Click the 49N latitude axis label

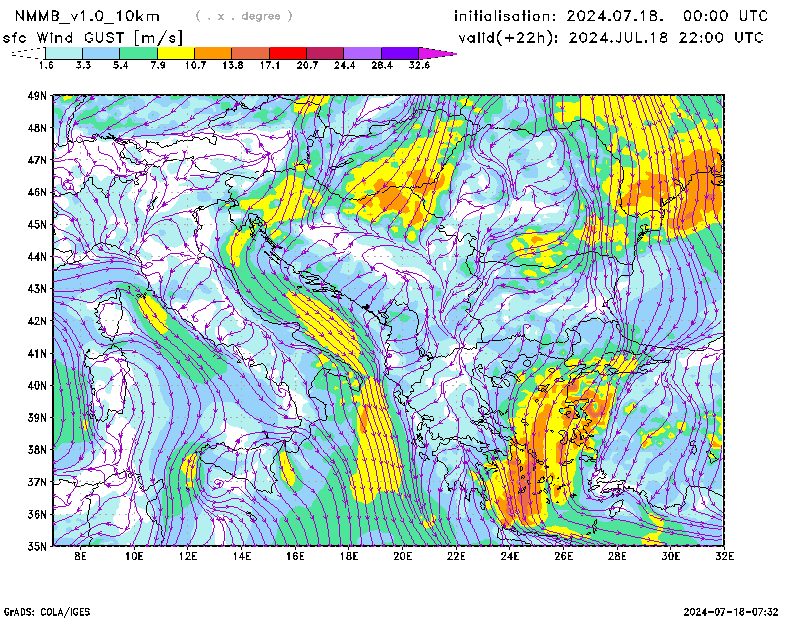[x=38, y=96]
